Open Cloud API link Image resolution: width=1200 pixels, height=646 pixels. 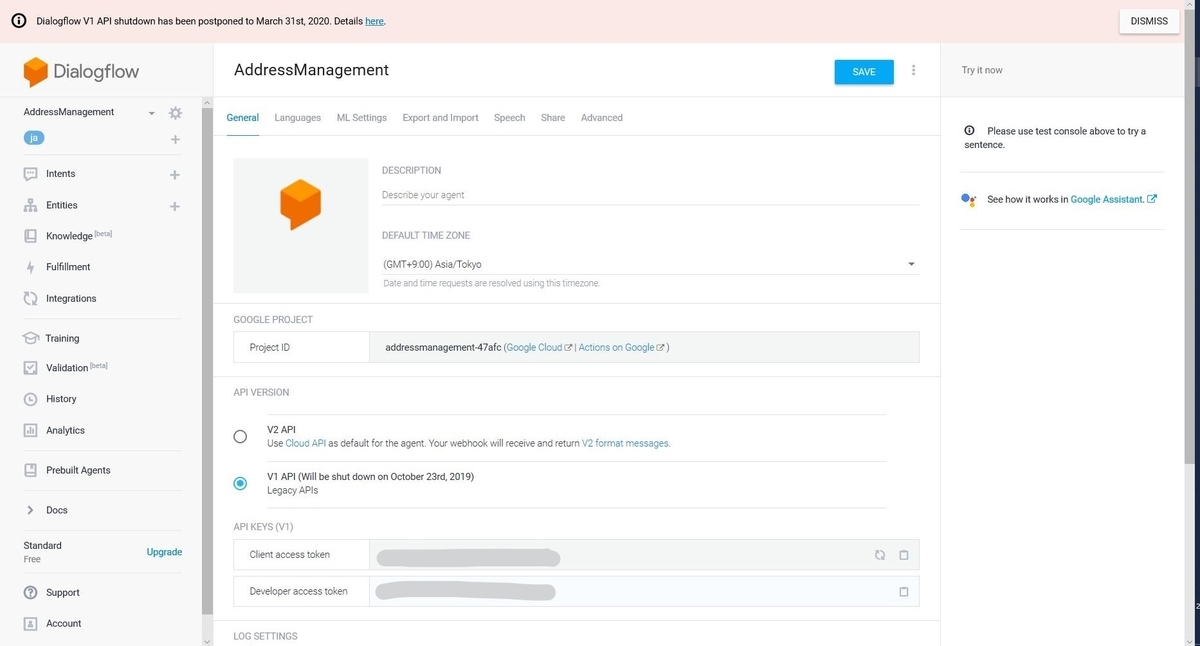(x=305, y=443)
